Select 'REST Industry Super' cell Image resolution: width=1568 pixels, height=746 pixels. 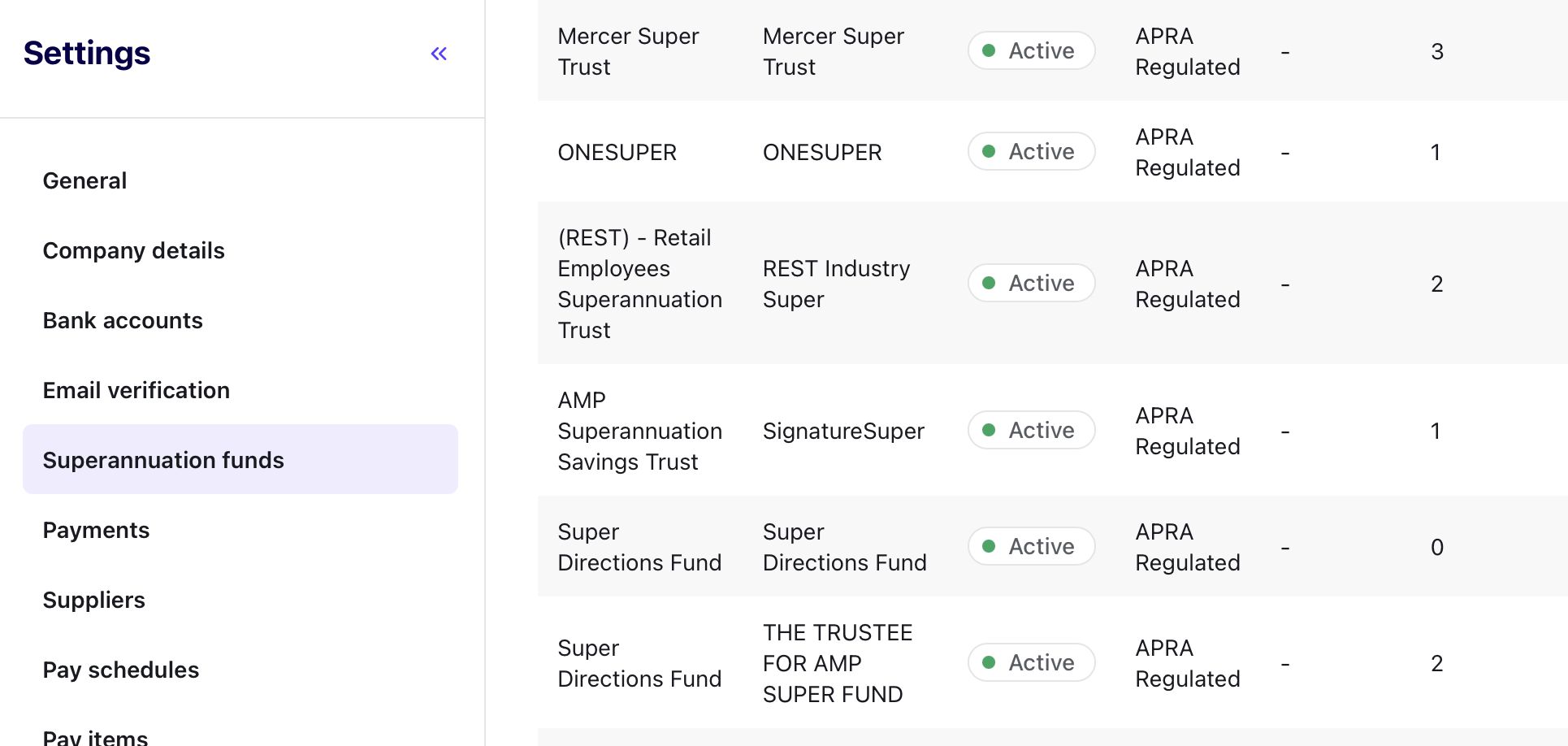(x=837, y=284)
